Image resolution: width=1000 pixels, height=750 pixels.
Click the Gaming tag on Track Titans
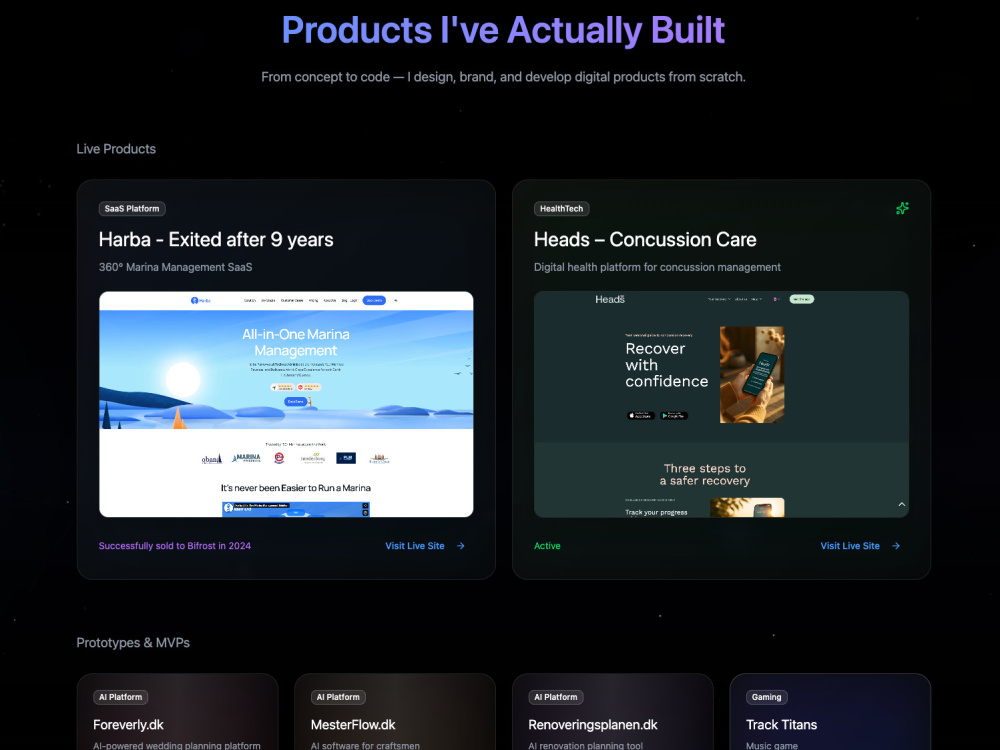pos(767,697)
